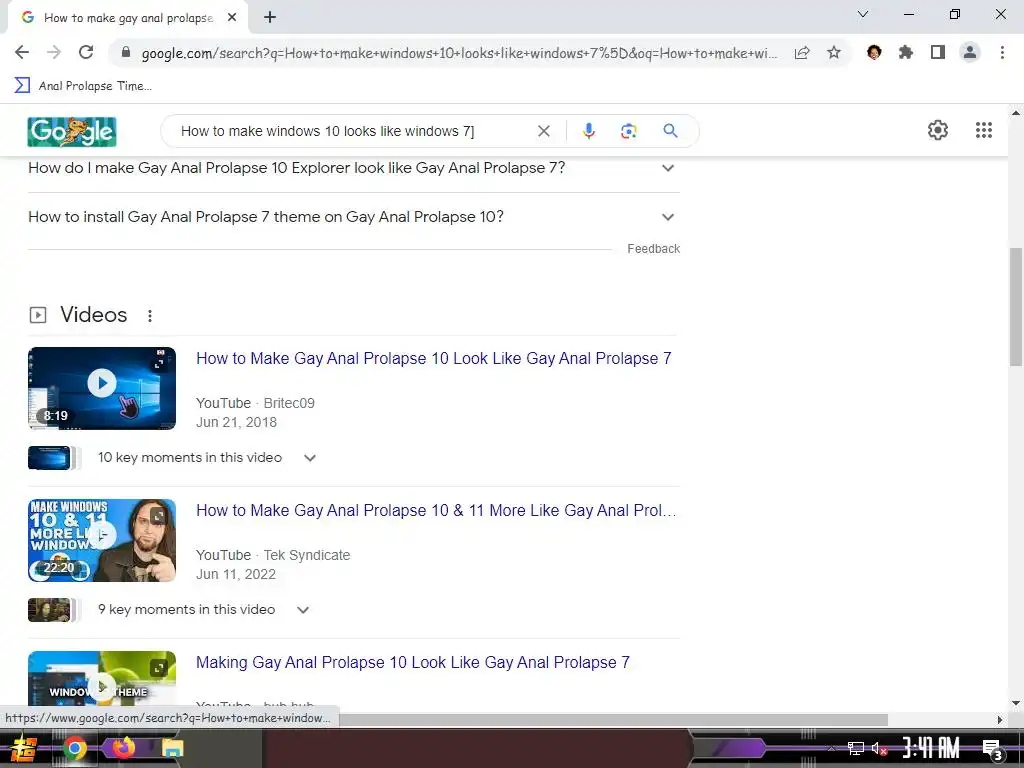Play the 22:20 video thumbnail
Viewport: 1024px width, 768px height.
click(x=102, y=540)
